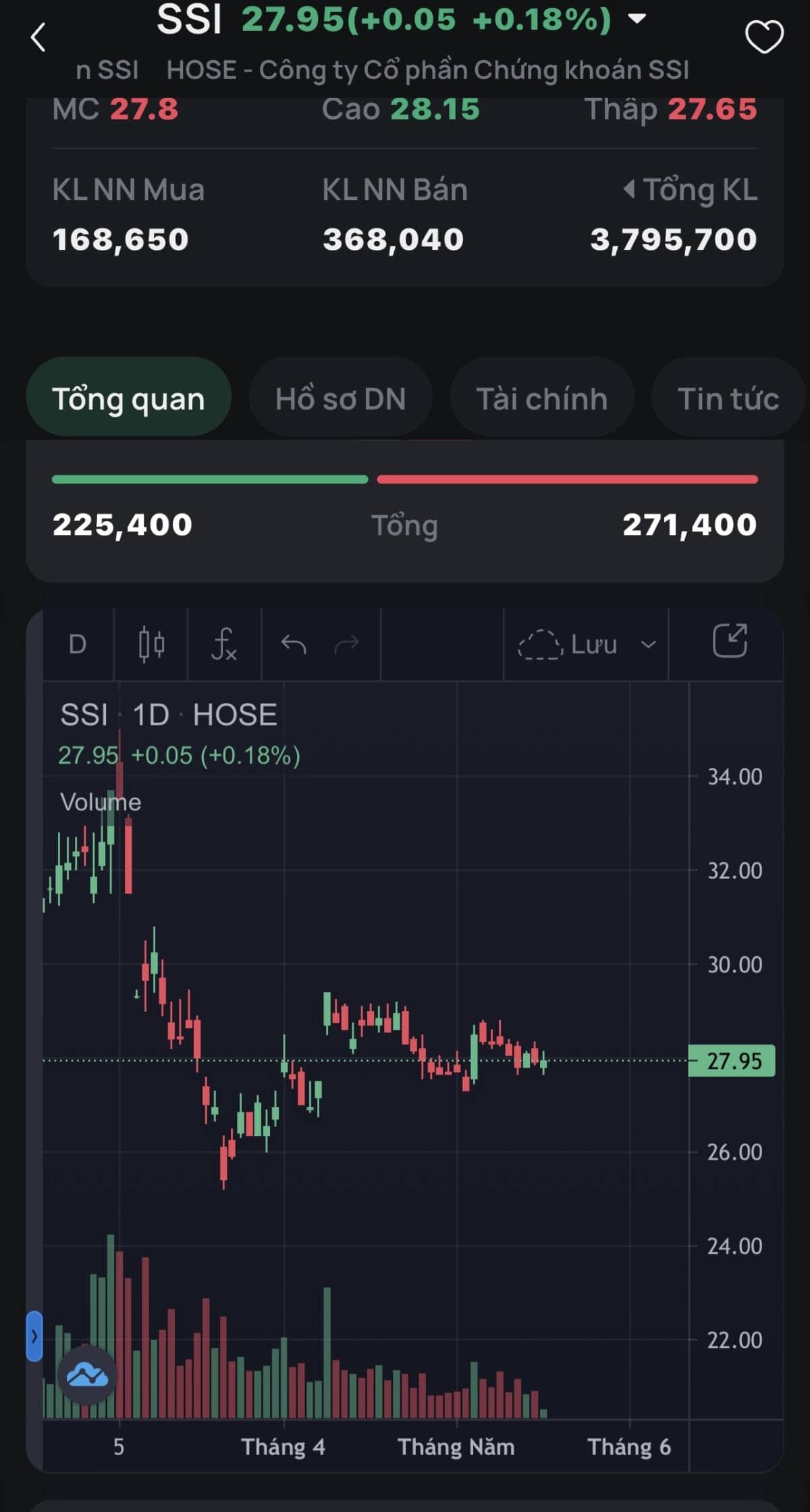Click the 27.95 current price tag on the axis
Screen dimensions: 810x1512
[732, 1060]
